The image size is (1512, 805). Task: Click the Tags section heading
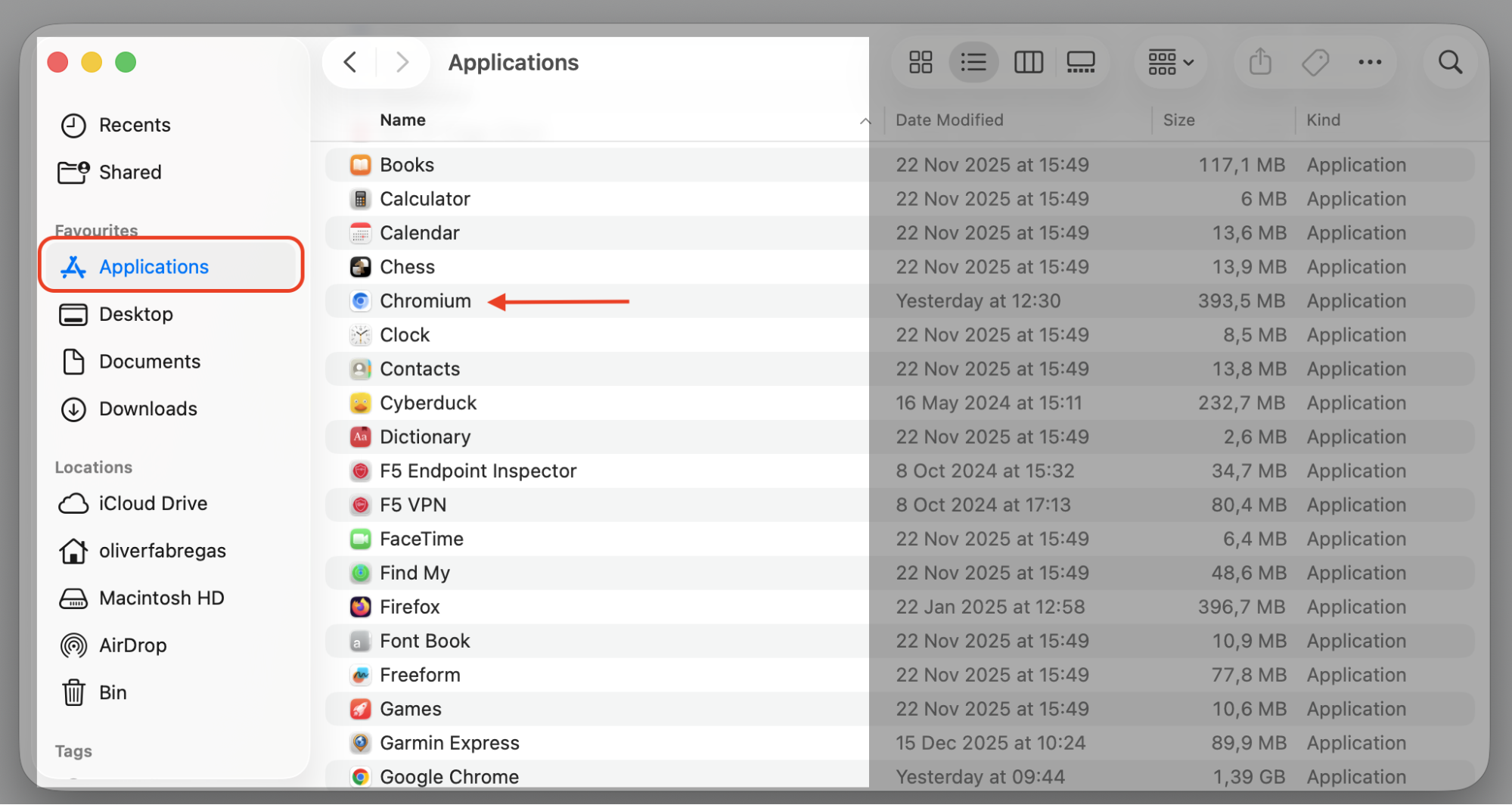(x=73, y=751)
